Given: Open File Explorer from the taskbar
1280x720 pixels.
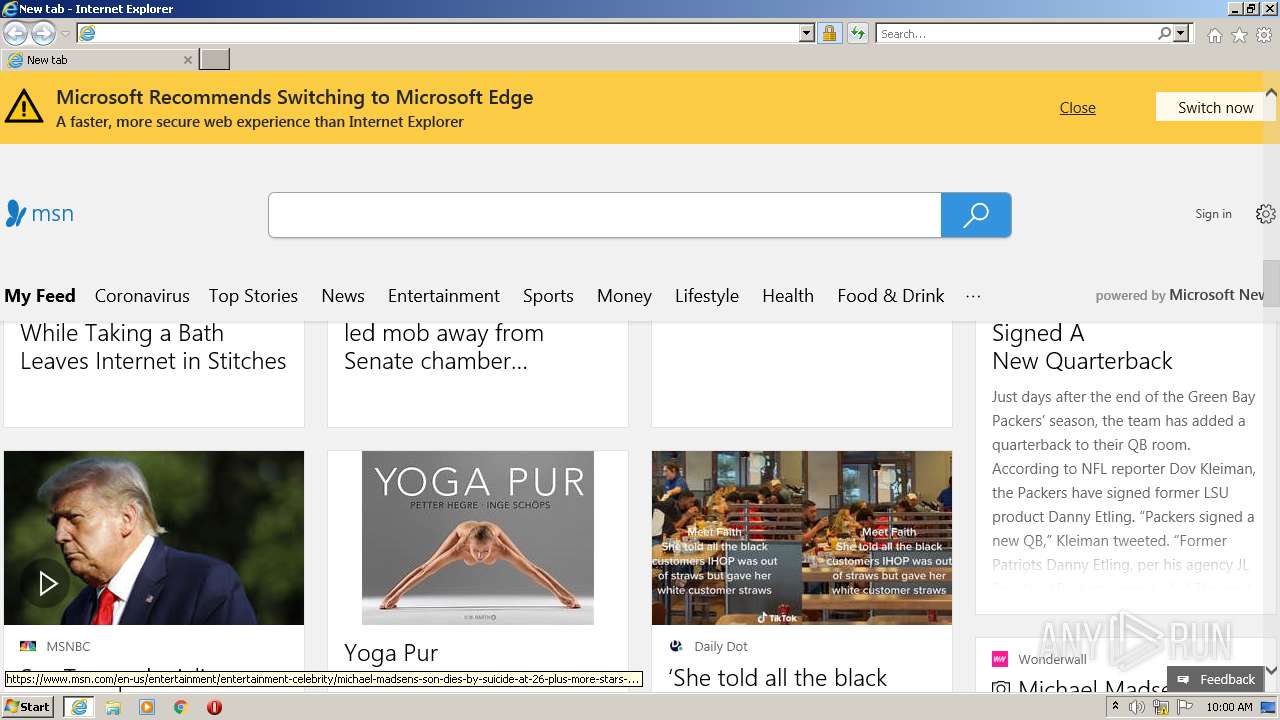Looking at the screenshot, I should point(113,707).
